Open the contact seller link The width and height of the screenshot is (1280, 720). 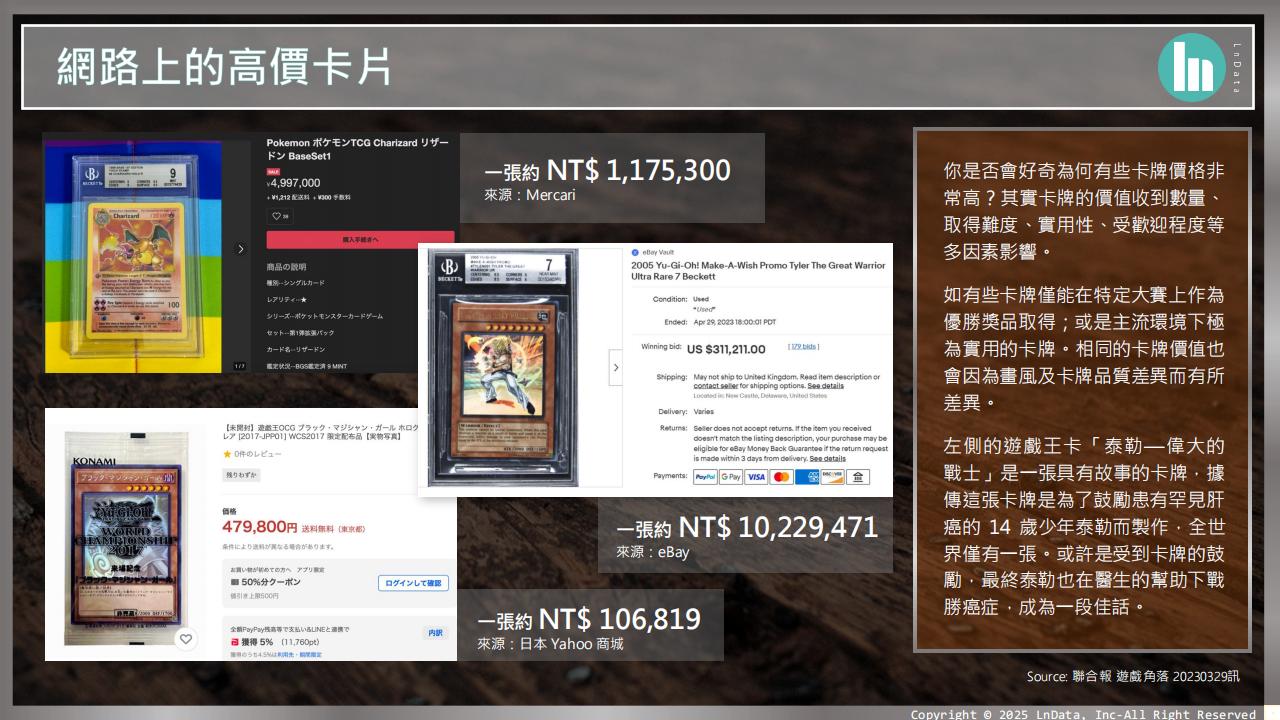(716, 386)
